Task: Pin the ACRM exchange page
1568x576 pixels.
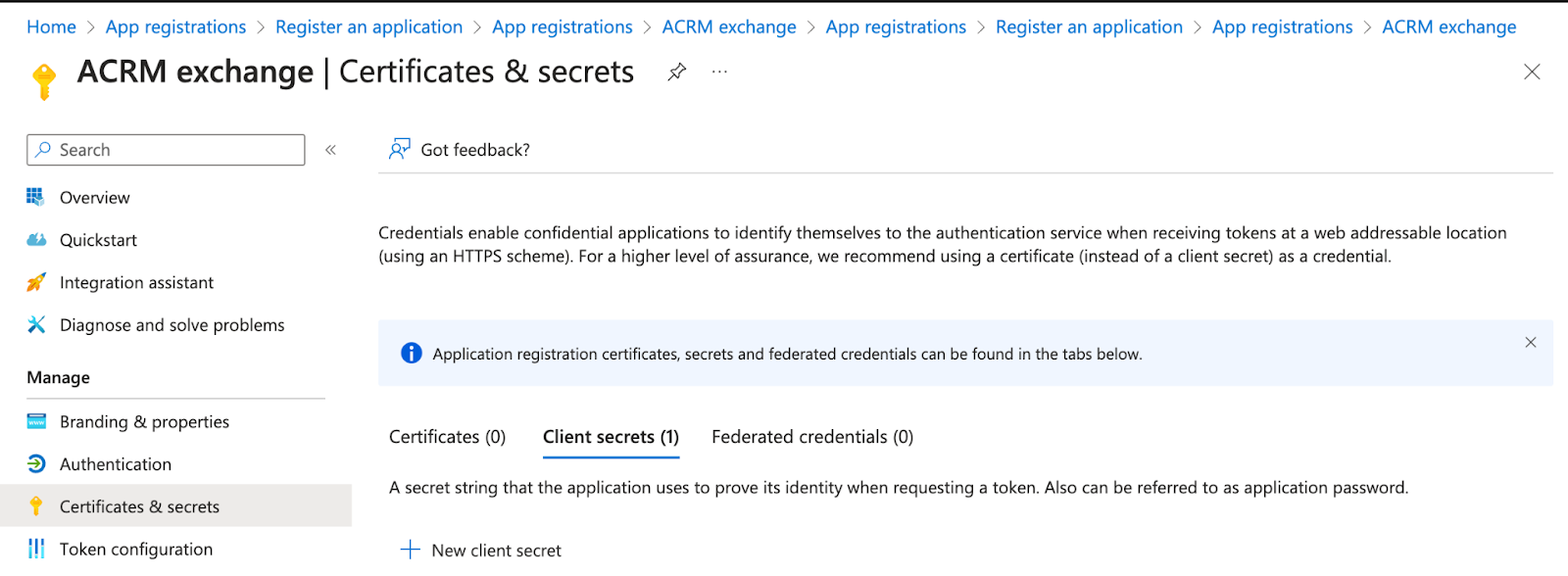Action: (x=676, y=72)
